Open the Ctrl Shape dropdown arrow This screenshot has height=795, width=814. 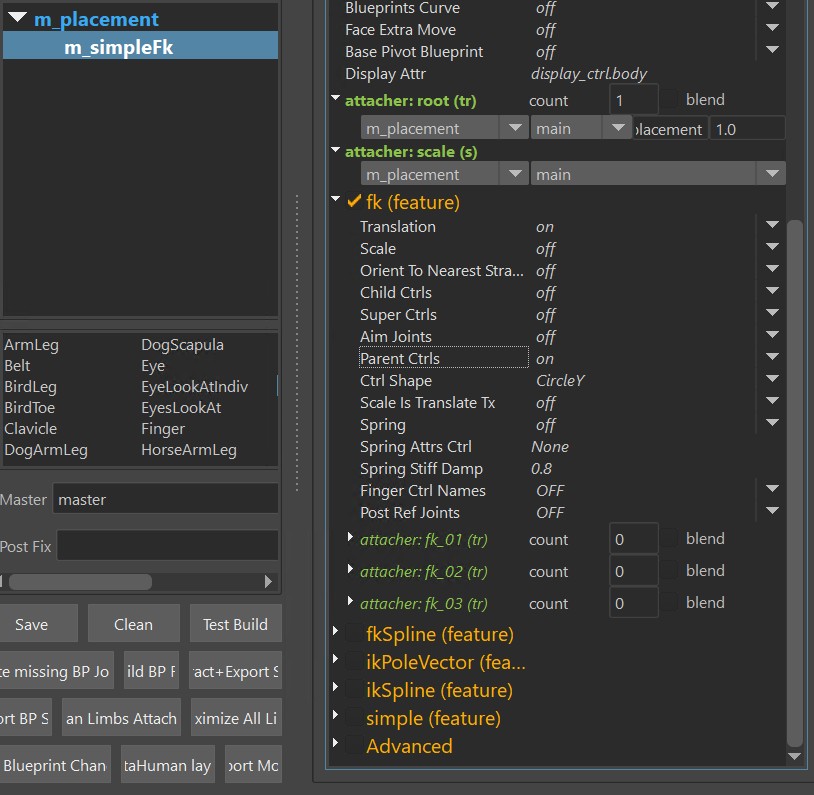click(x=772, y=379)
